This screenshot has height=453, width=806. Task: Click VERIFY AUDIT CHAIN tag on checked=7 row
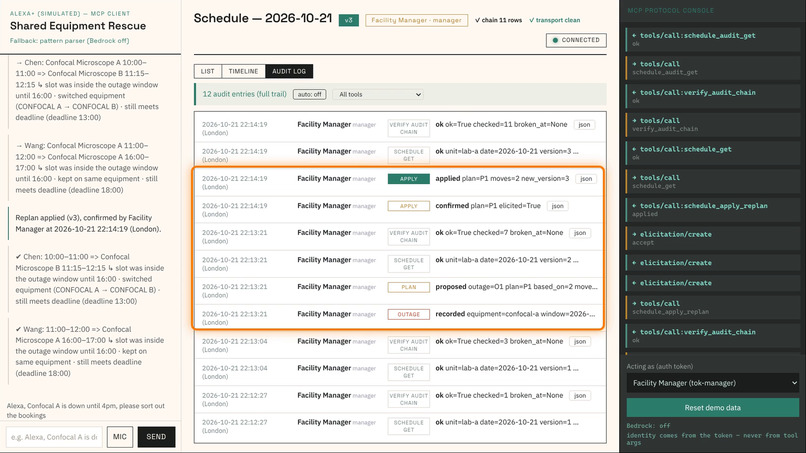(x=409, y=237)
